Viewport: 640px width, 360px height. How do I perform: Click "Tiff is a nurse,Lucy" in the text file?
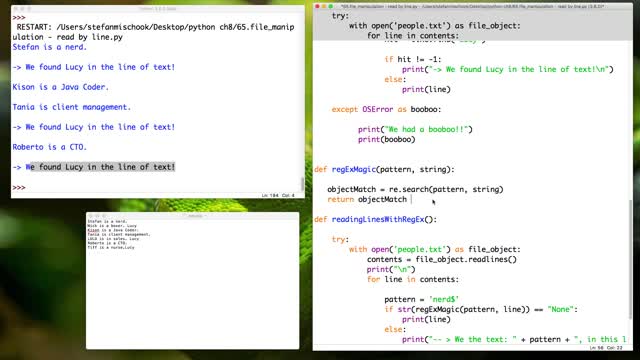coord(111,247)
